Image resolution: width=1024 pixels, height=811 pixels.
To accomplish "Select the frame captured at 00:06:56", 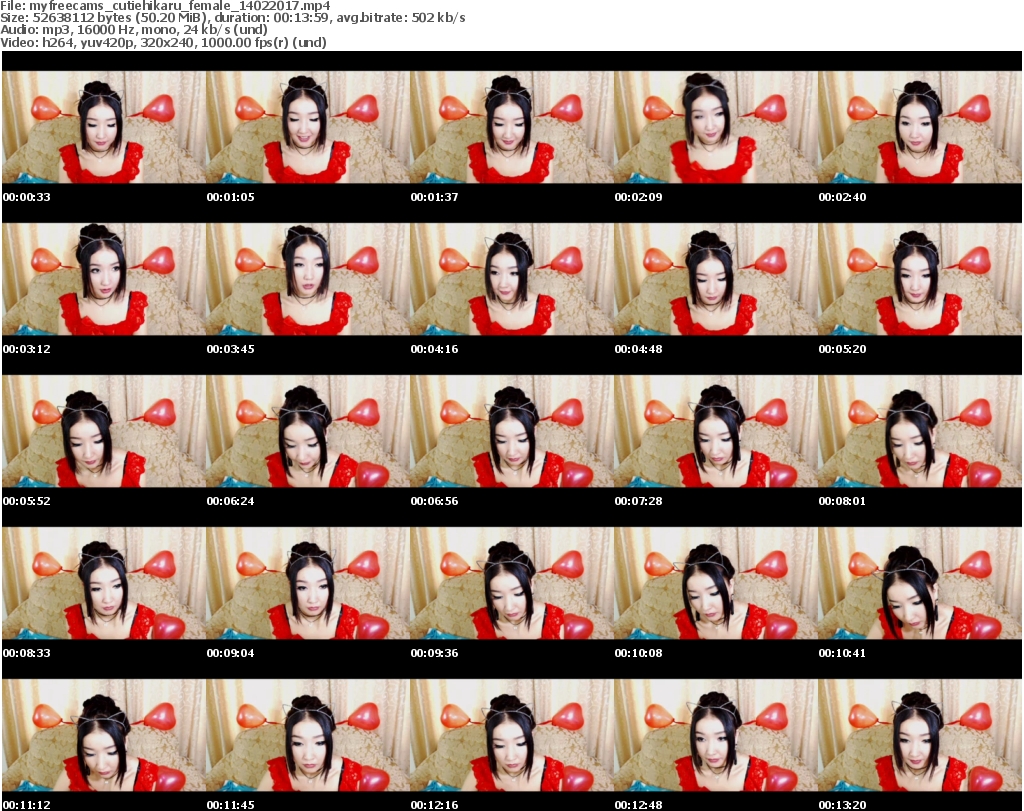I will 512,432.
